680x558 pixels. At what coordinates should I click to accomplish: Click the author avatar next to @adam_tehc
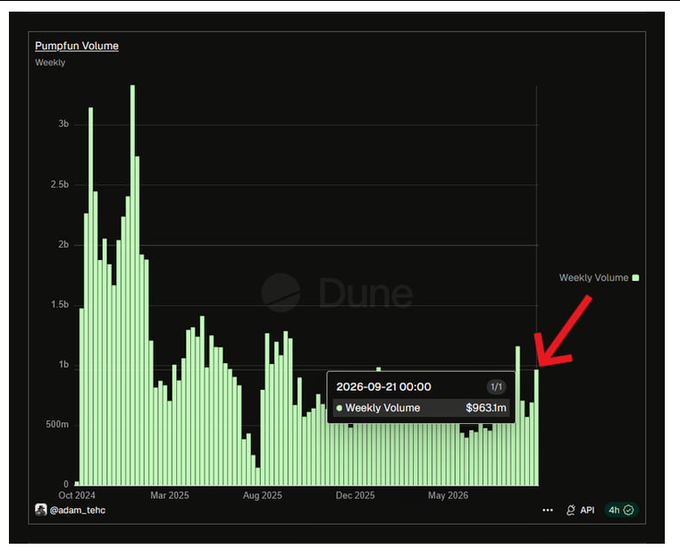click(41, 509)
